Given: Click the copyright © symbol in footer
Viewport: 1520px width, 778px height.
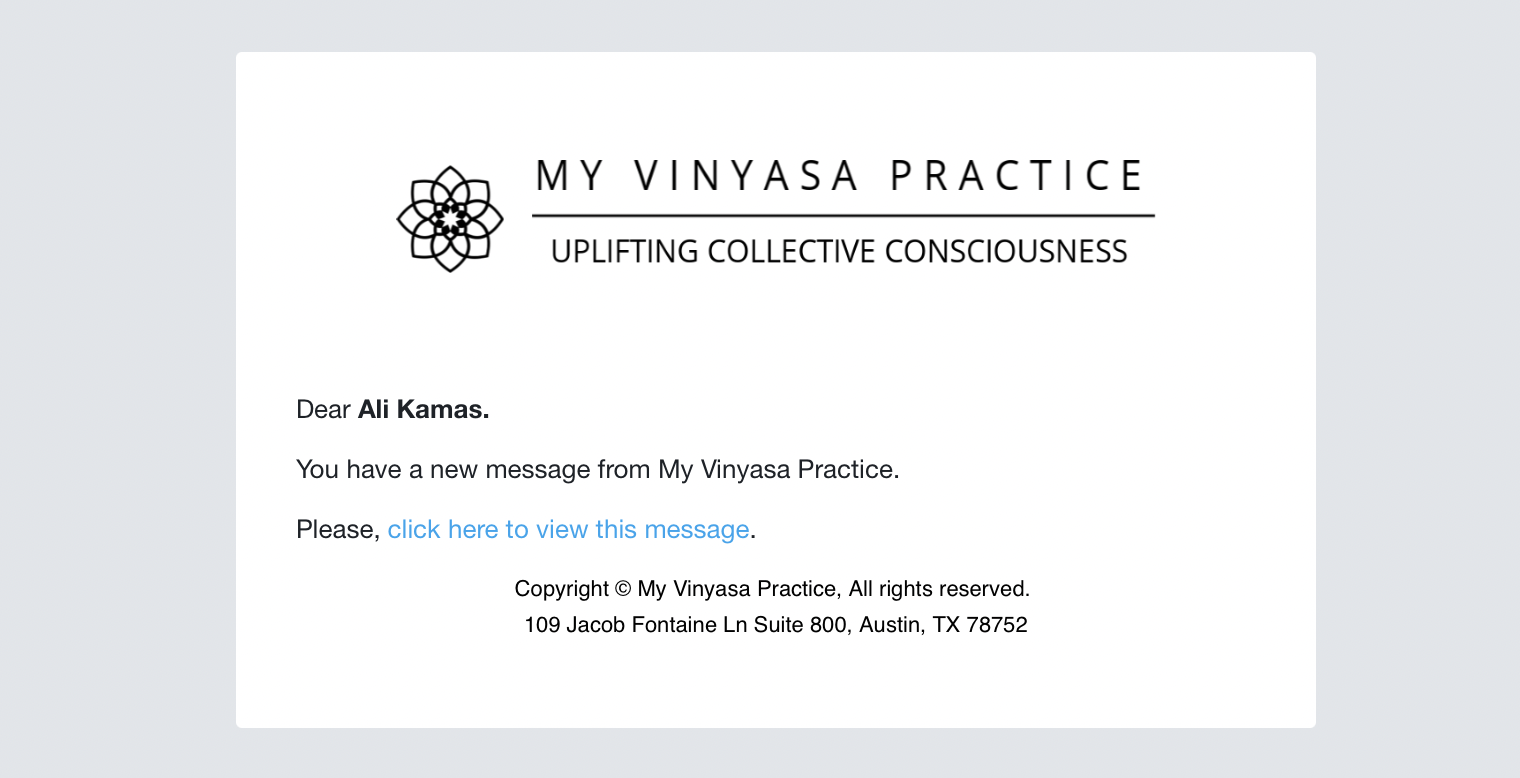Looking at the screenshot, I should pos(623,589).
